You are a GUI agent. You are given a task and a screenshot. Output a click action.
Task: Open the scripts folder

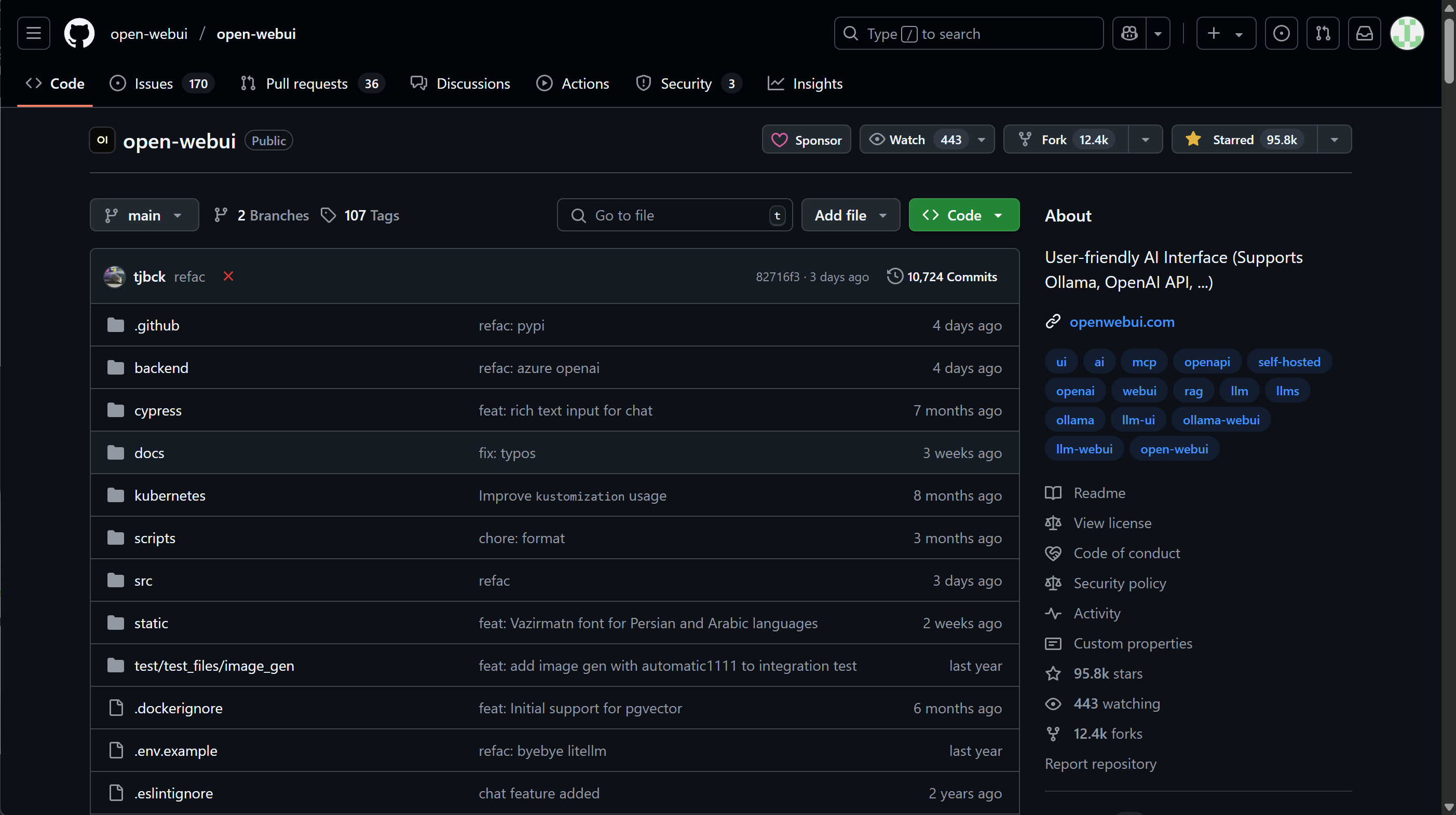pyautogui.click(x=154, y=537)
